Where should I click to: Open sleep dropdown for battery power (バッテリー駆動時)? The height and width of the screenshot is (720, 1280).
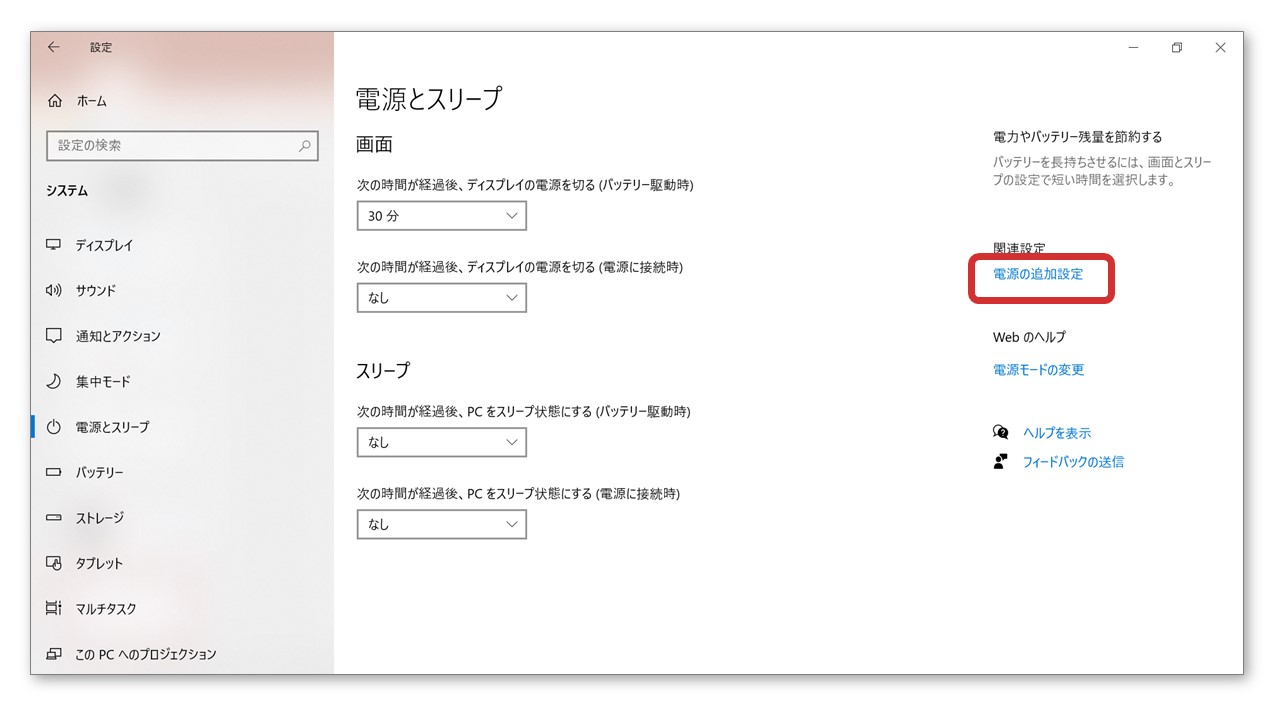click(441, 442)
